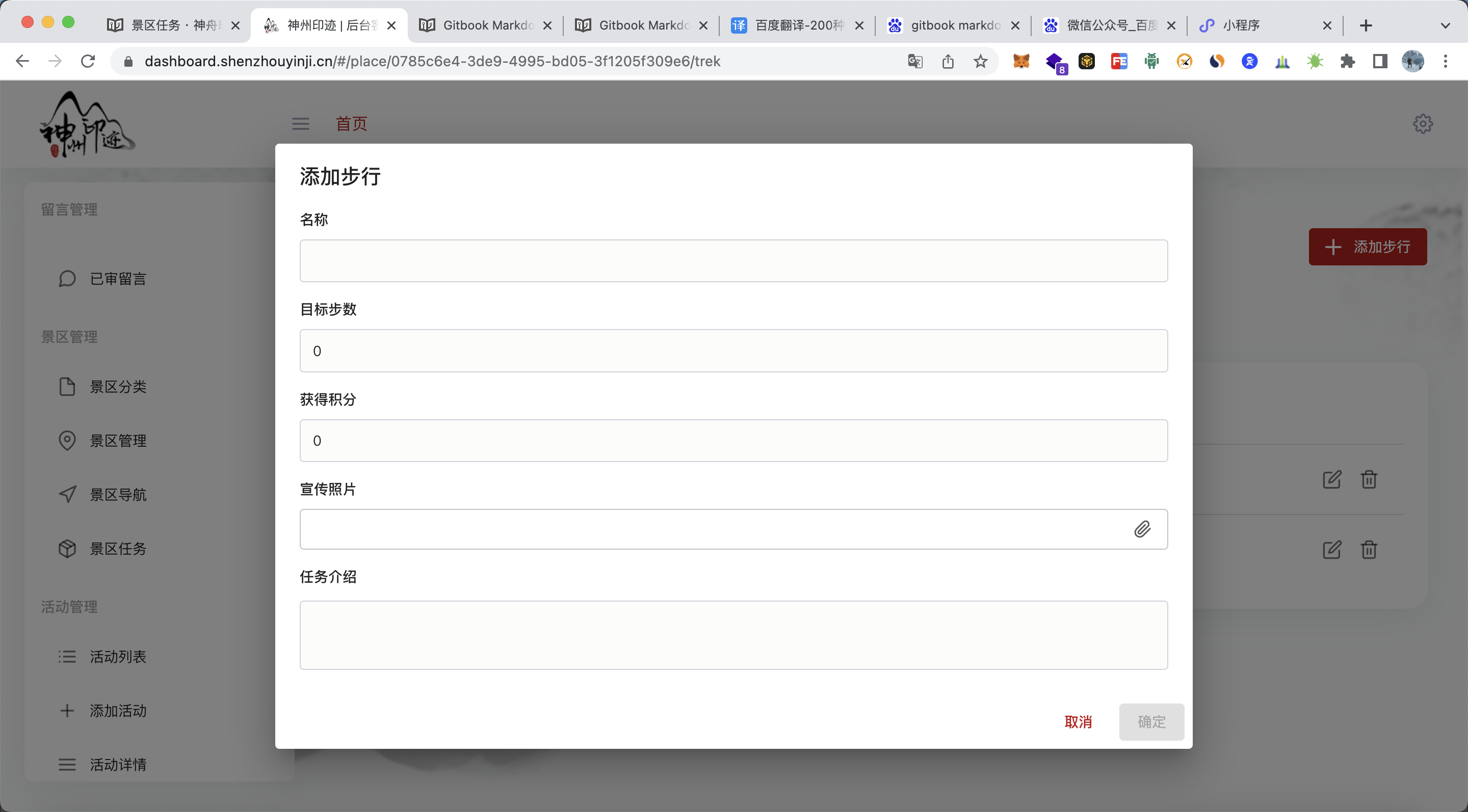1468x812 pixels.
Task: Click the second row's trash delete icon
Action: (1369, 550)
